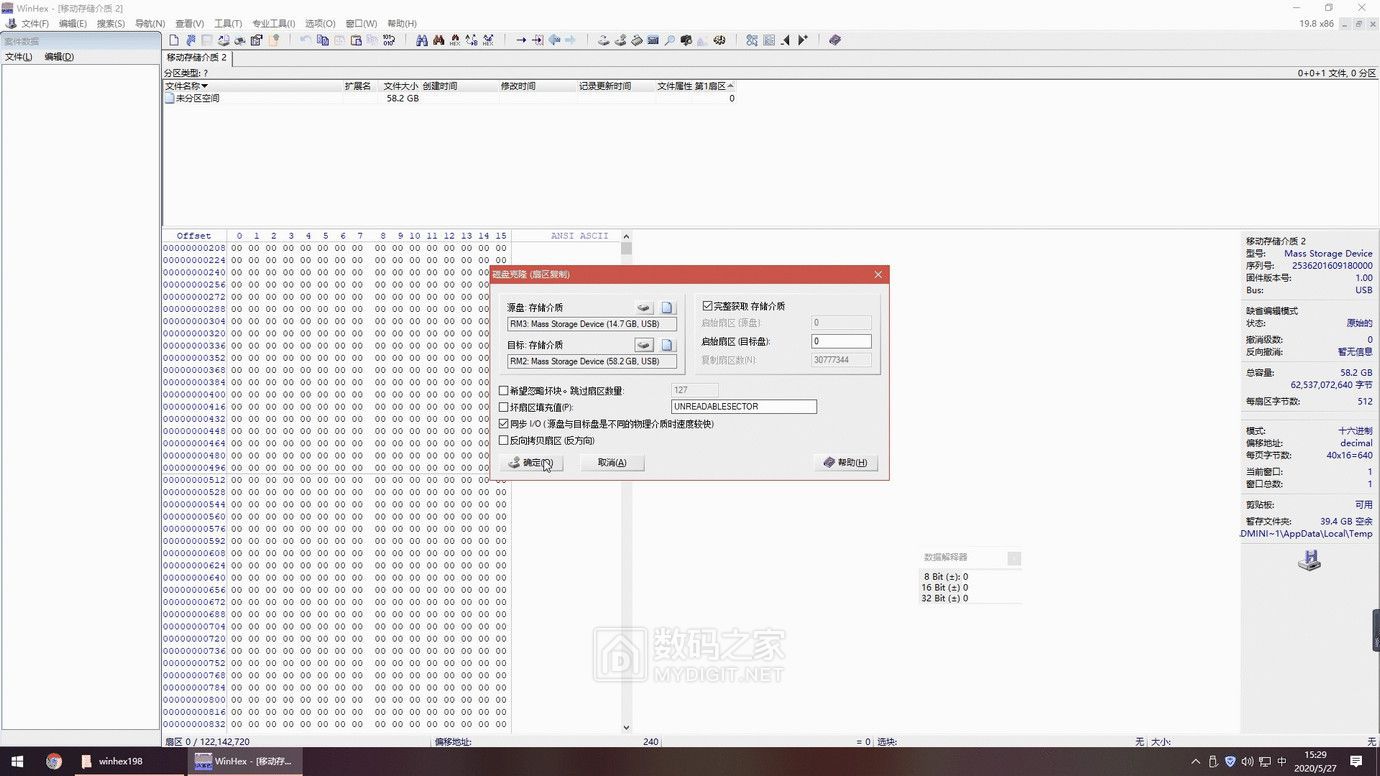
Task: Uncheck 完整获取 存储介质 checkbox
Action: [x=708, y=306]
